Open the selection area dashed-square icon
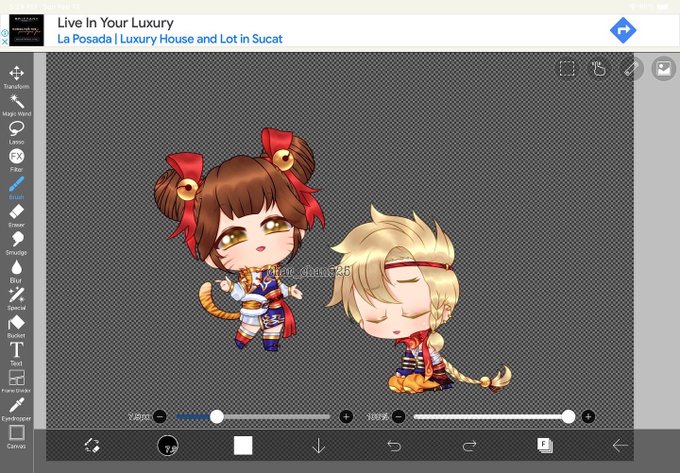 (567, 69)
